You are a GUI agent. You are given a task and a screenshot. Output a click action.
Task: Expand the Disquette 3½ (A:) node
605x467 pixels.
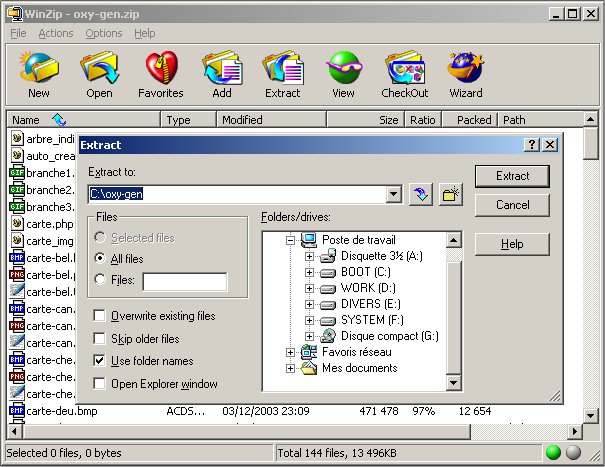(309, 256)
